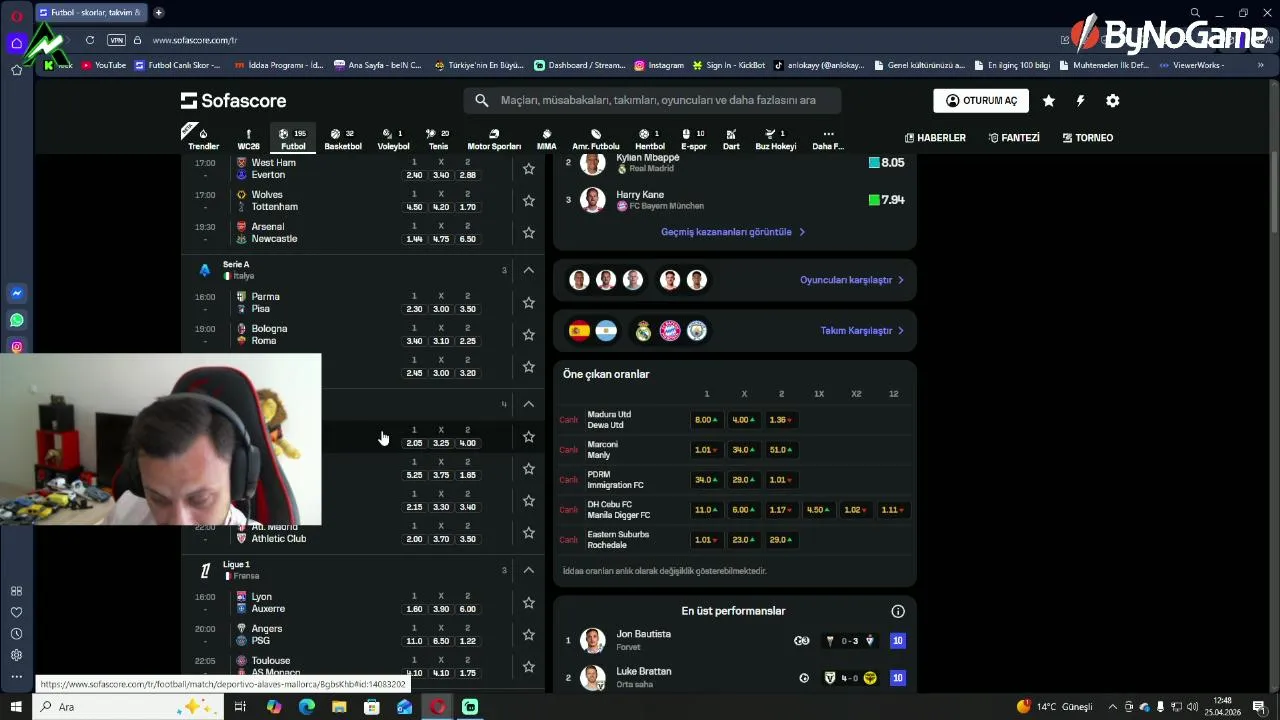Collapse the league section with 4 matches
This screenshot has height=720, width=1280.
[529, 404]
